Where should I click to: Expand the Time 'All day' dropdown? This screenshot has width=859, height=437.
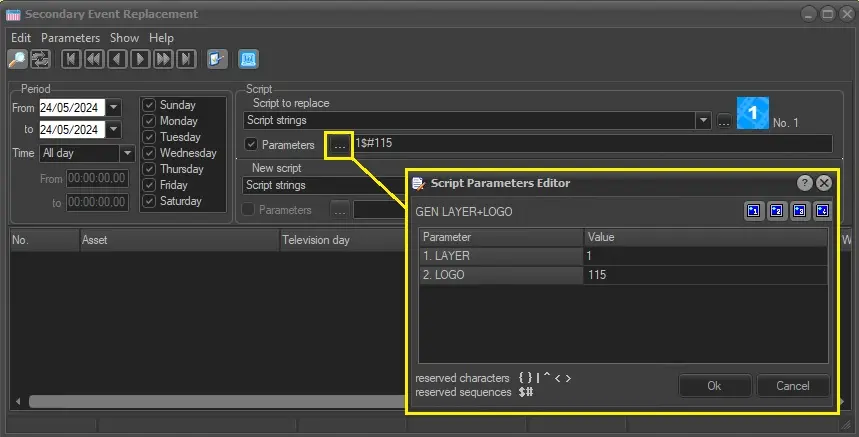click(x=127, y=154)
